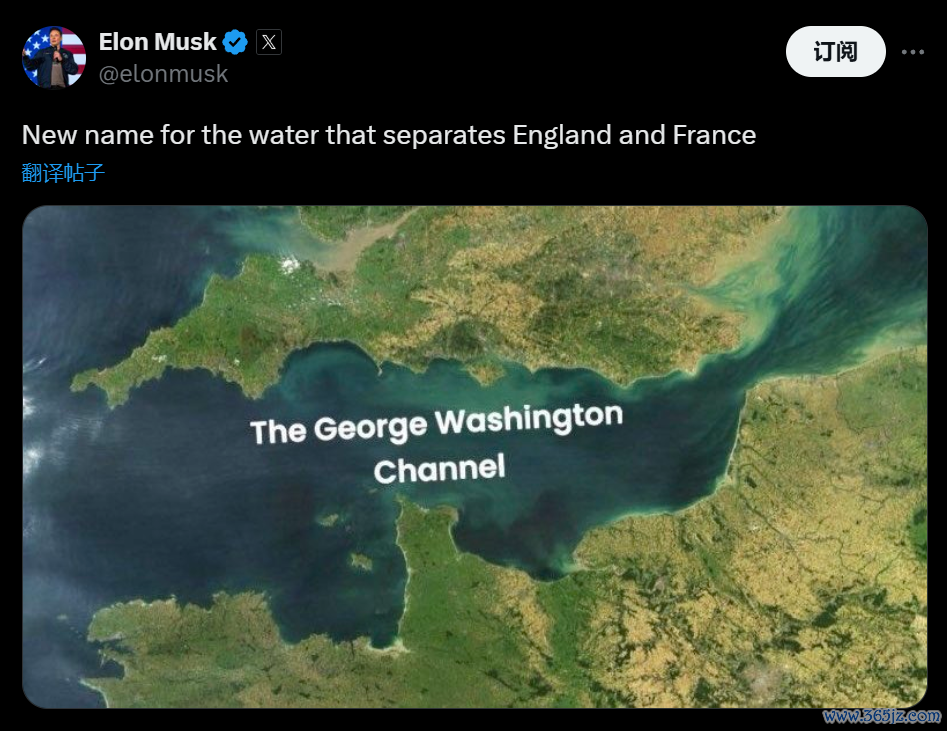947x731 pixels.
Task: Click the @elonmusk handle
Action: [x=163, y=74]
